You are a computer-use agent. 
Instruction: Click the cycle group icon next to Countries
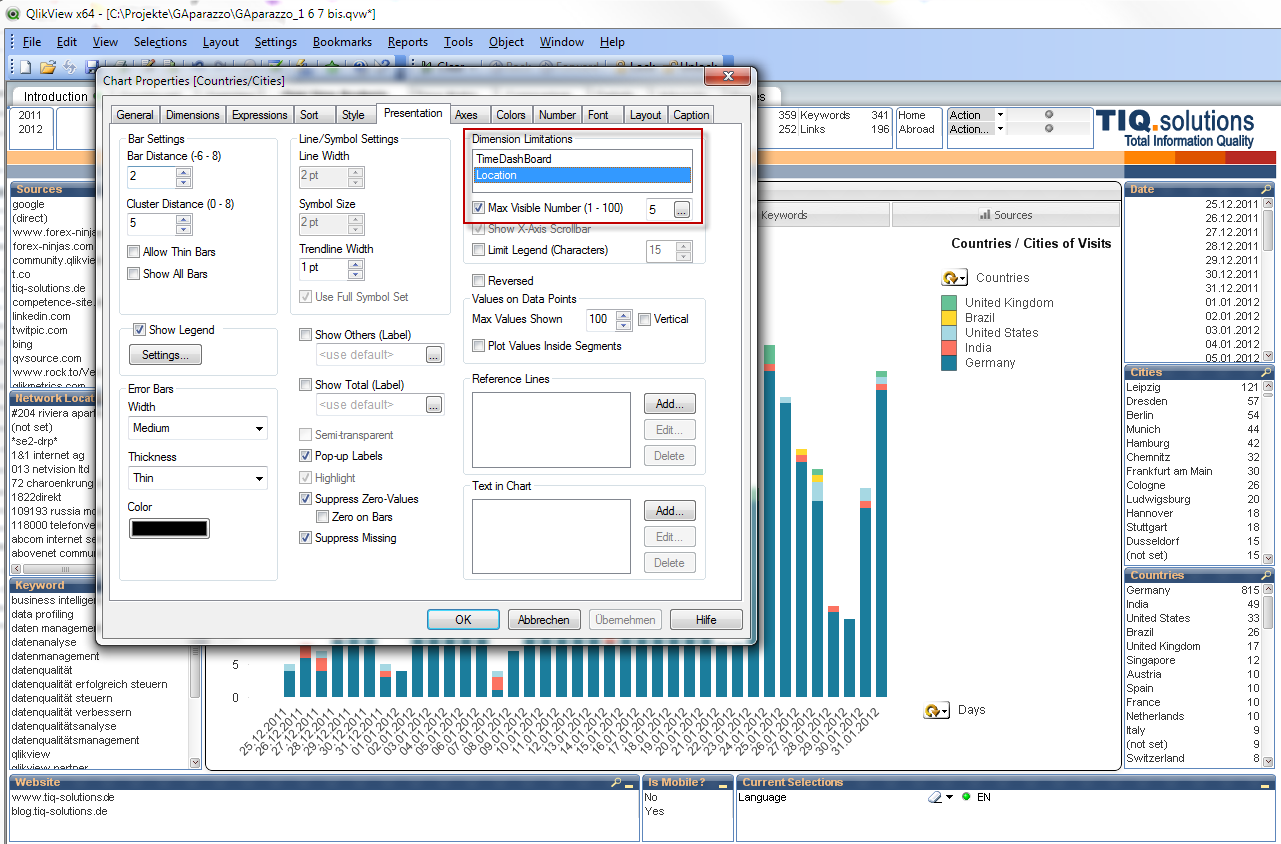953,278
